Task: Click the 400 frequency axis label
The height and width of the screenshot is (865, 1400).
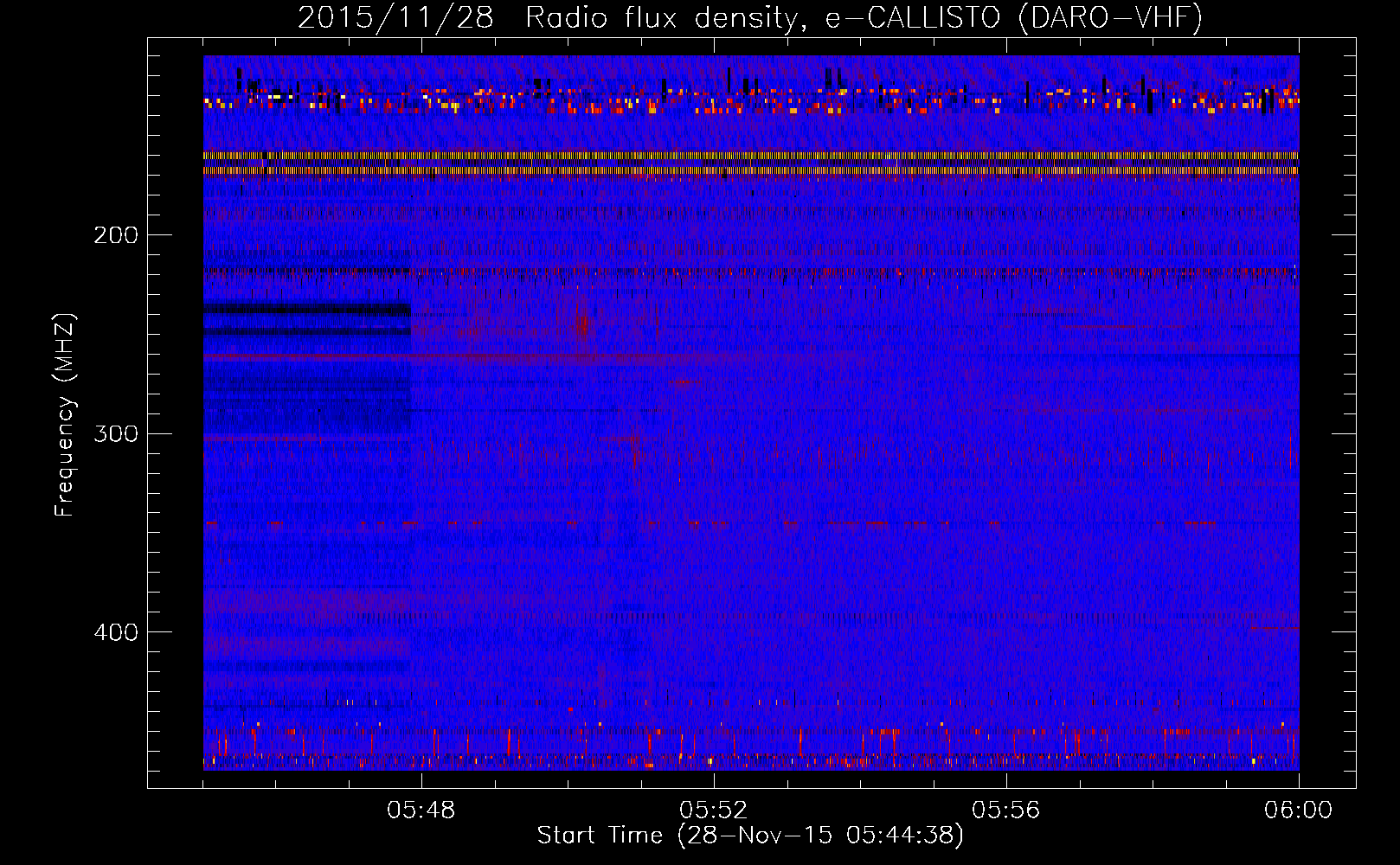Action: (115, 632)
